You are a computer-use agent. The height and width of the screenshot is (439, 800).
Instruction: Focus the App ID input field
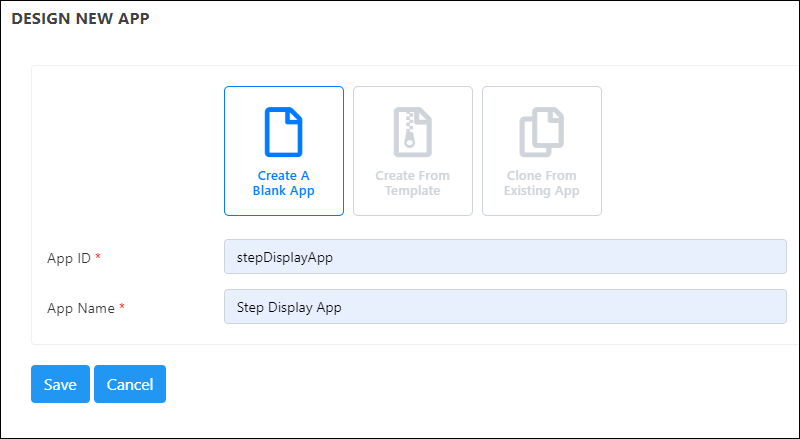click(505, 256)
